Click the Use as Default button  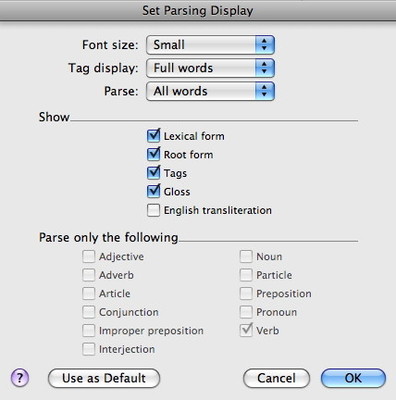(104, 378)
